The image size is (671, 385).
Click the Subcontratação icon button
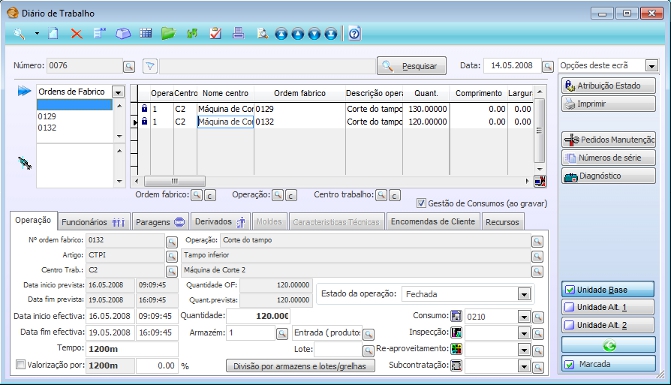[x=457, y=365]
